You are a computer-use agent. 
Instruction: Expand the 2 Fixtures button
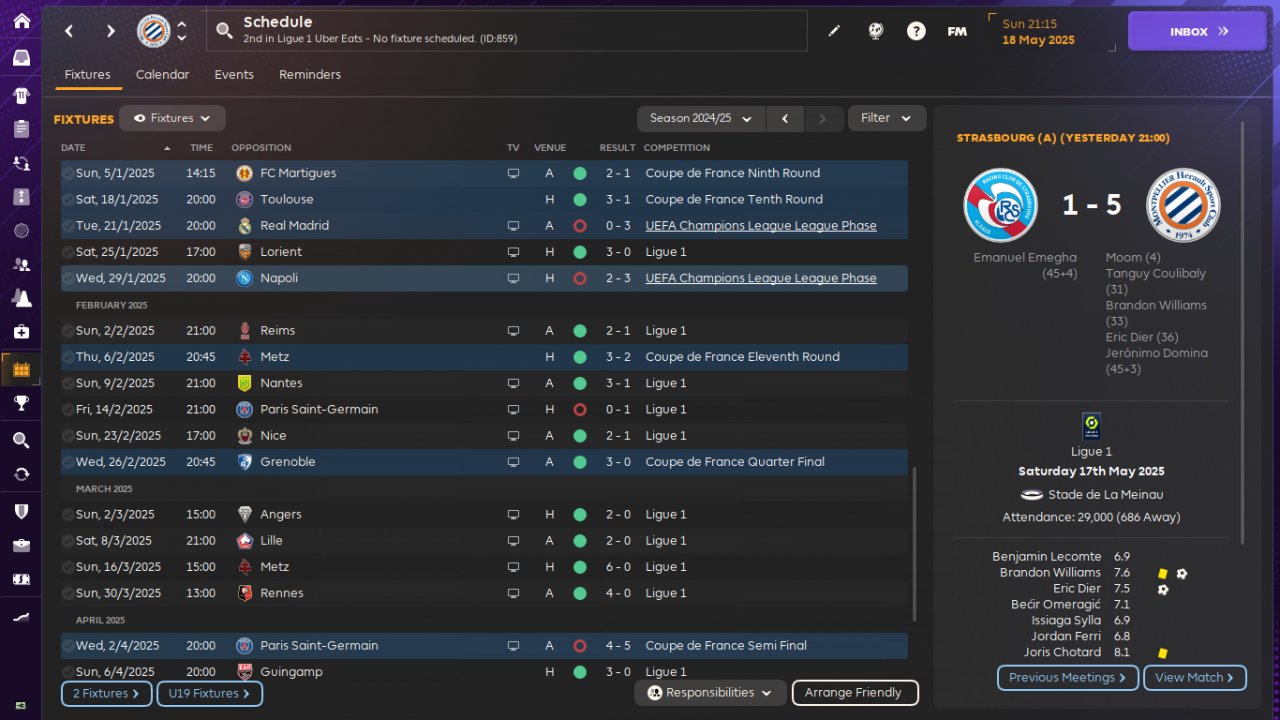coord(106,693)
